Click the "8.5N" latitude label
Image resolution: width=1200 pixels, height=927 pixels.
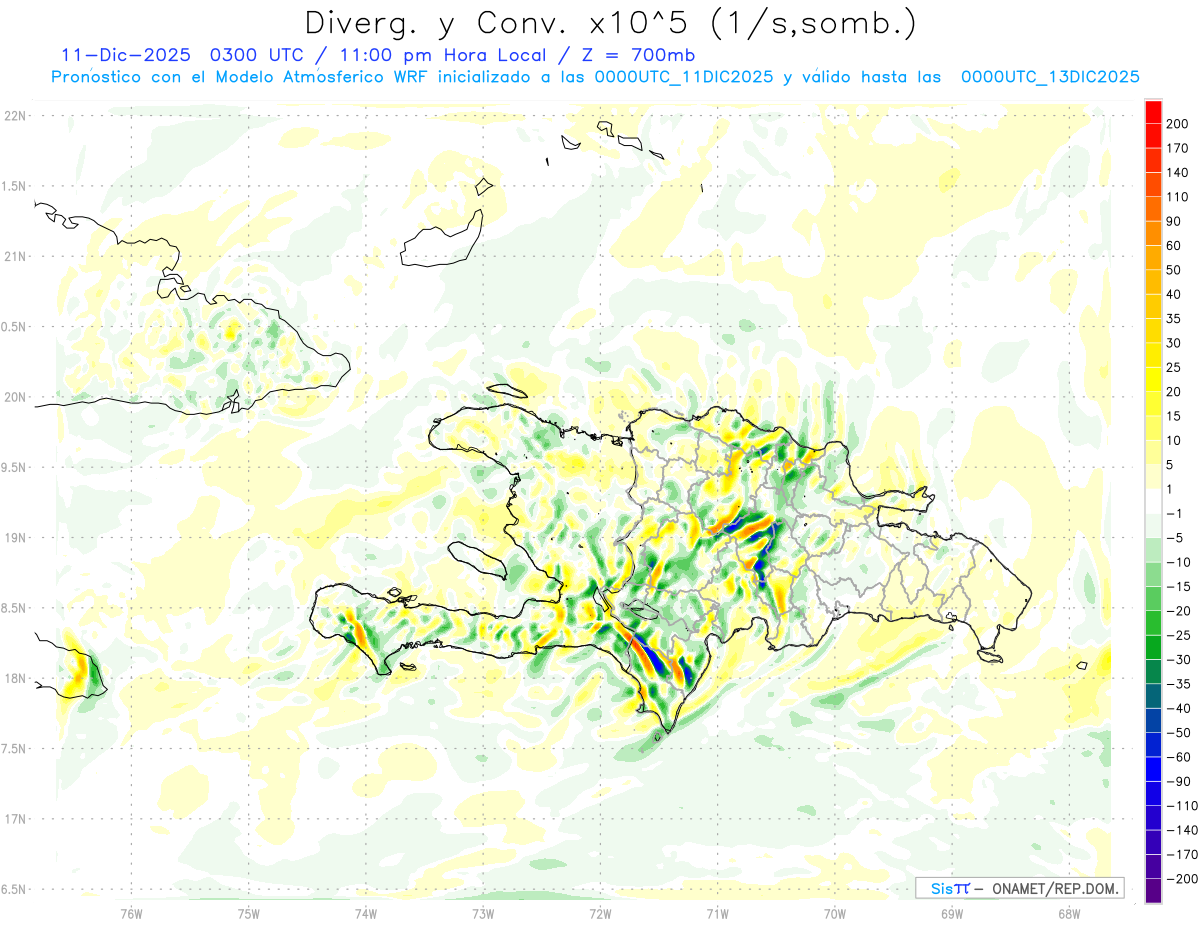pyautogui.click(x=14, y=608)
